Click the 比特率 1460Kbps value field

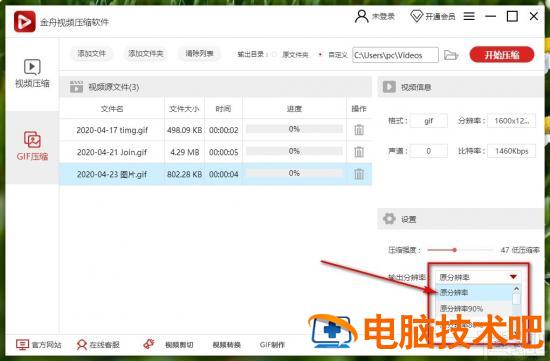[x=511, y=151]
